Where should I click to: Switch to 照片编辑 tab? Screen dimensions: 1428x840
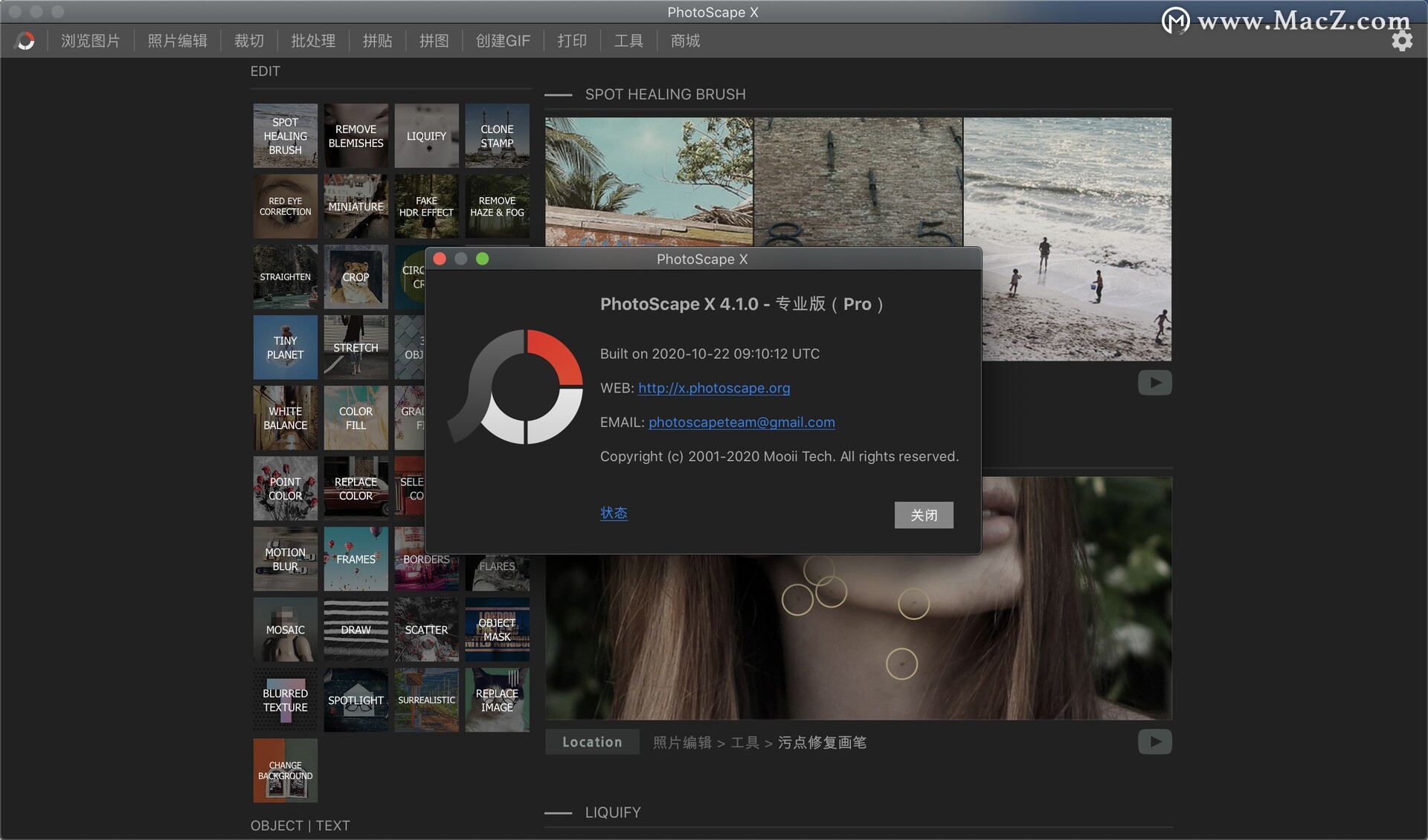(177, 41)
